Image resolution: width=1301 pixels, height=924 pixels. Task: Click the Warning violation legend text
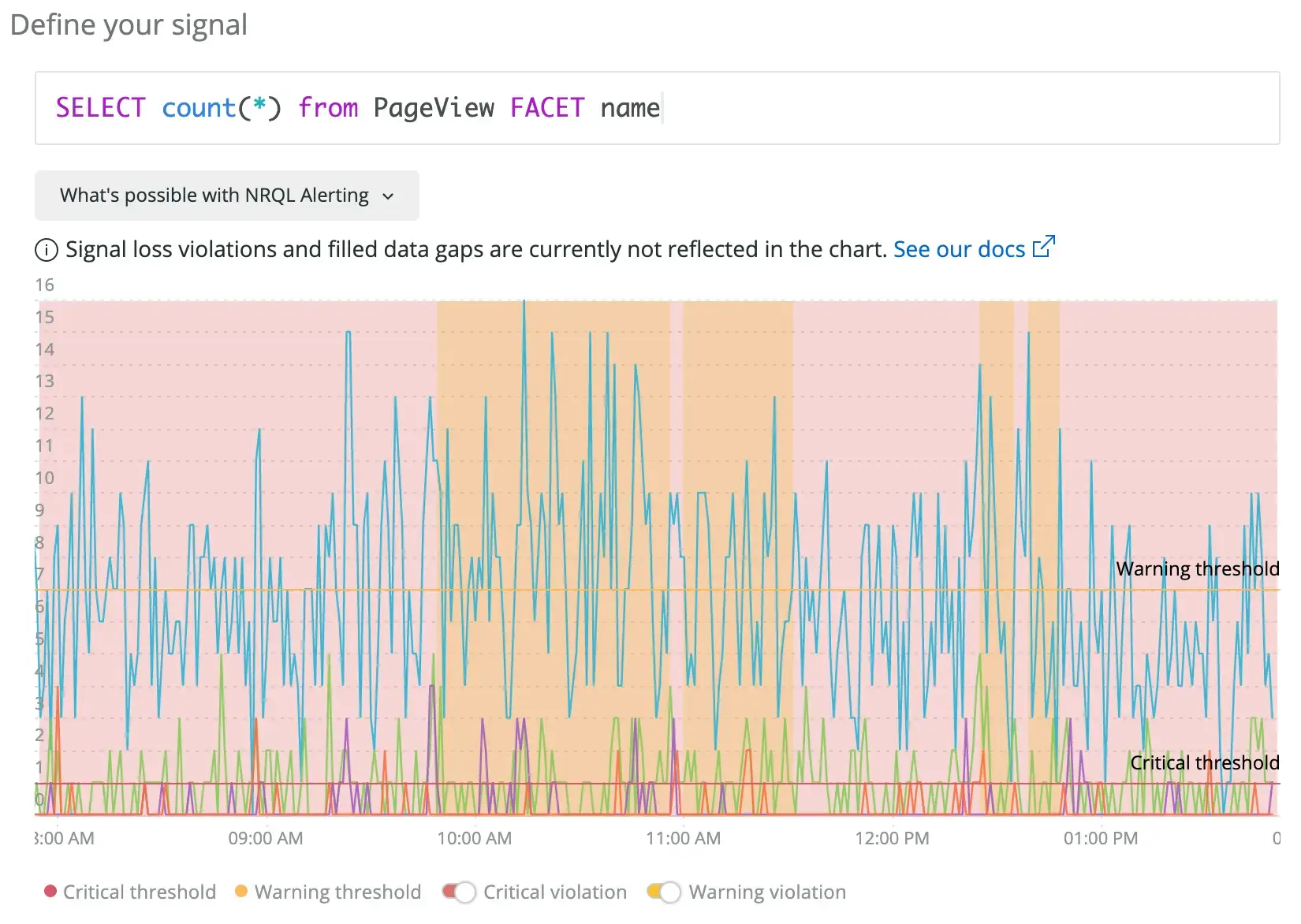767,892
